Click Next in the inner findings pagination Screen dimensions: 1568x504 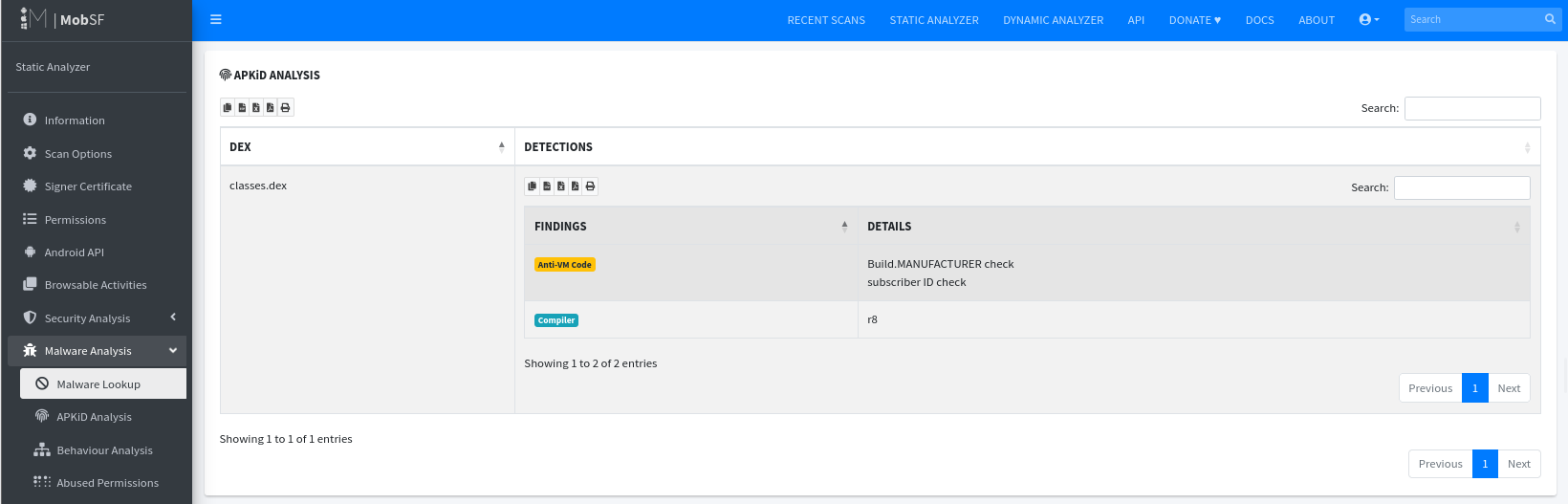click(x=1509, y=388)
